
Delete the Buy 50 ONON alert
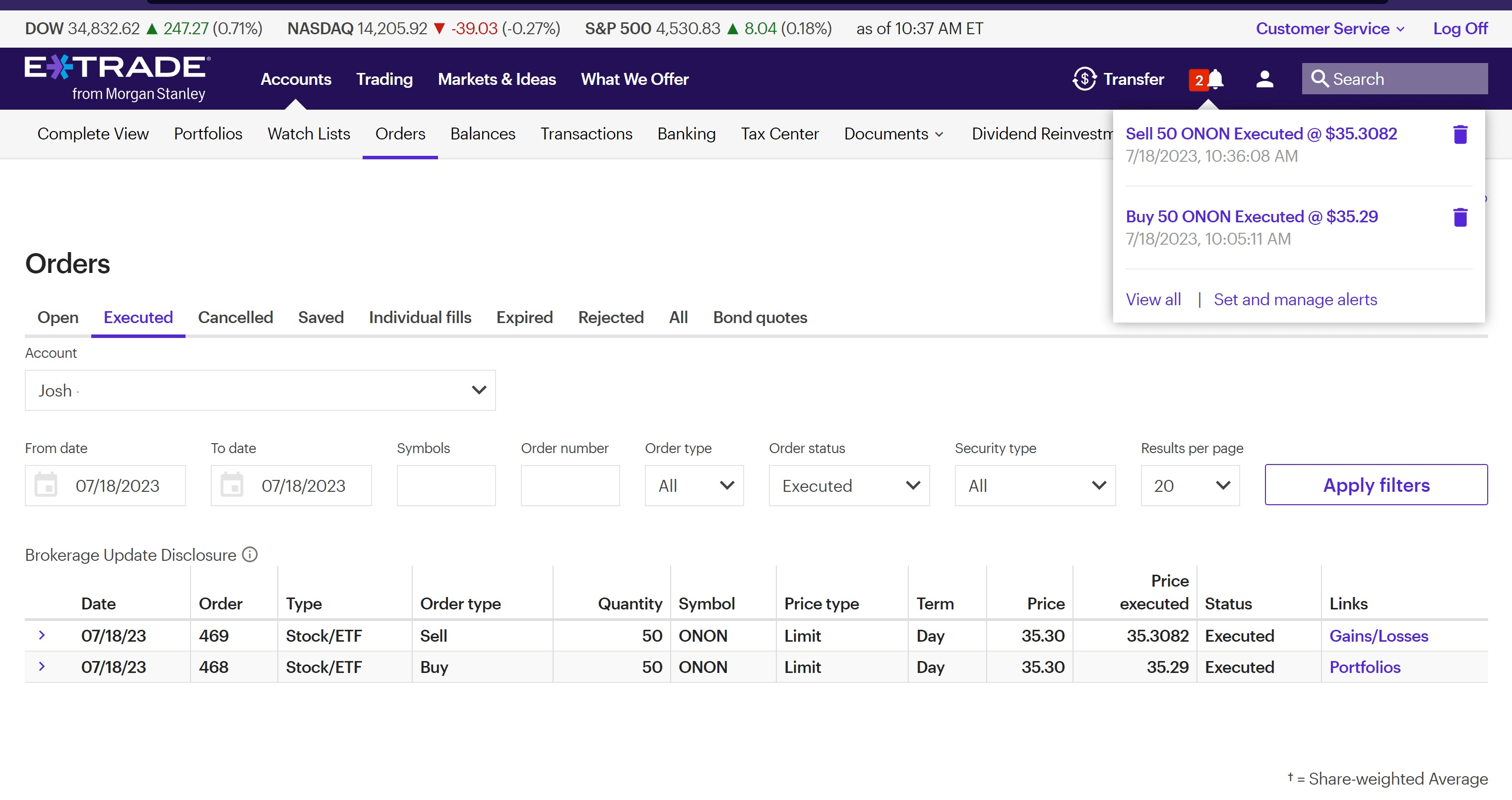coord(1460,217)
